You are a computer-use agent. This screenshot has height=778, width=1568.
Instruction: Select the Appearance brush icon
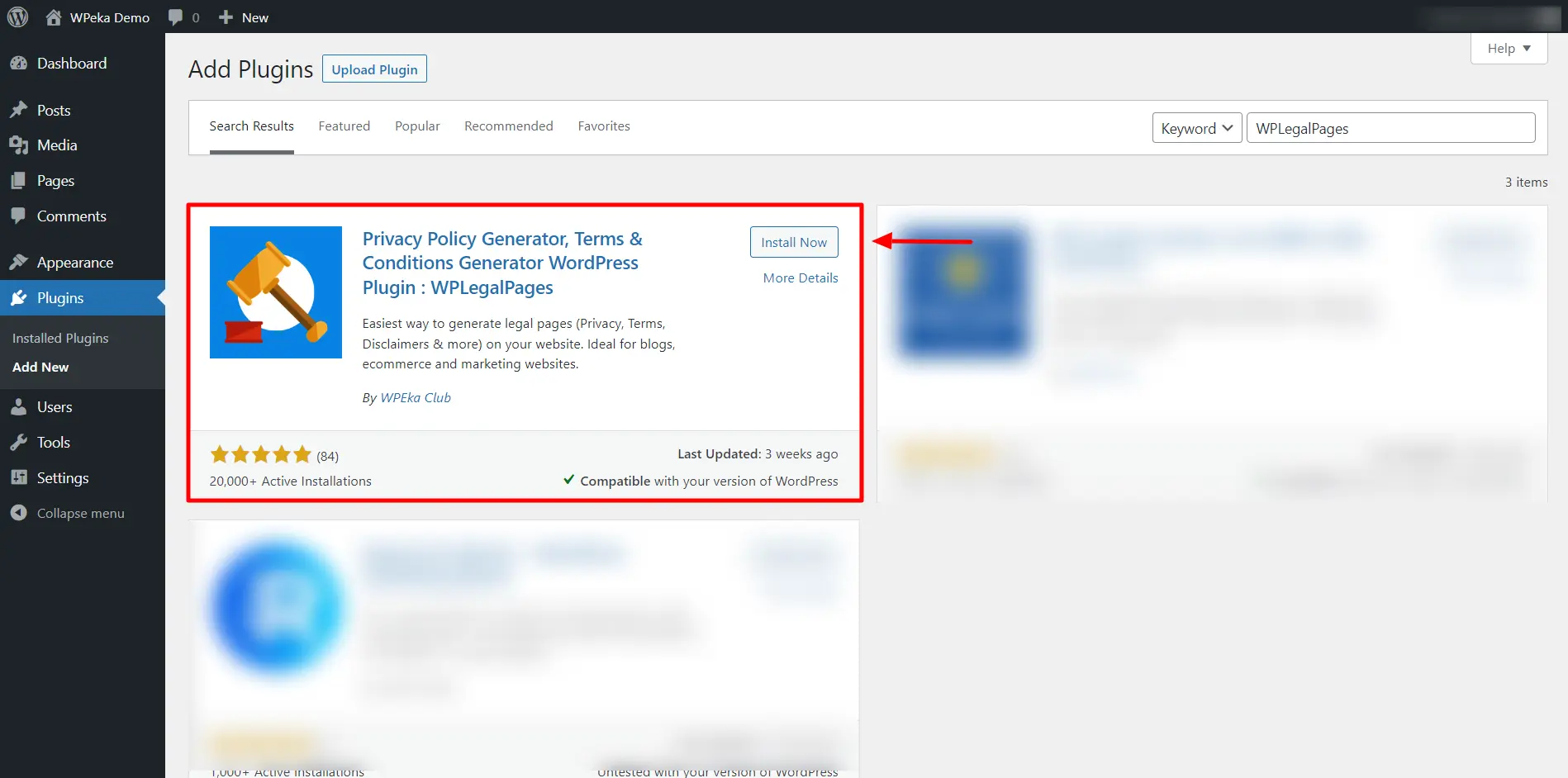pyautogui.click(x=20, y=262)
